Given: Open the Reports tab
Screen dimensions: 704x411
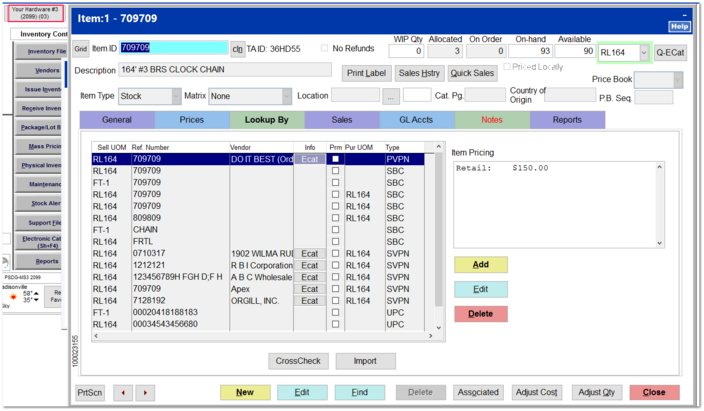Looking at the screenshot, I should (x=567, y=120).
